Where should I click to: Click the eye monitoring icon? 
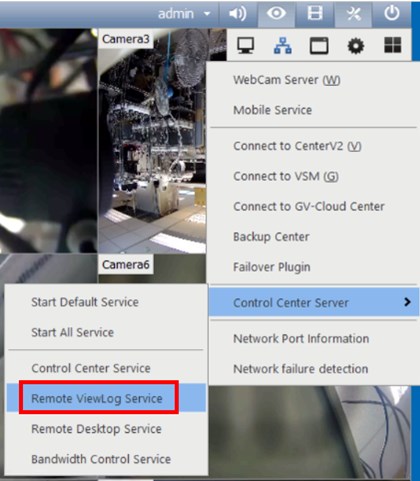click(276, 13)
